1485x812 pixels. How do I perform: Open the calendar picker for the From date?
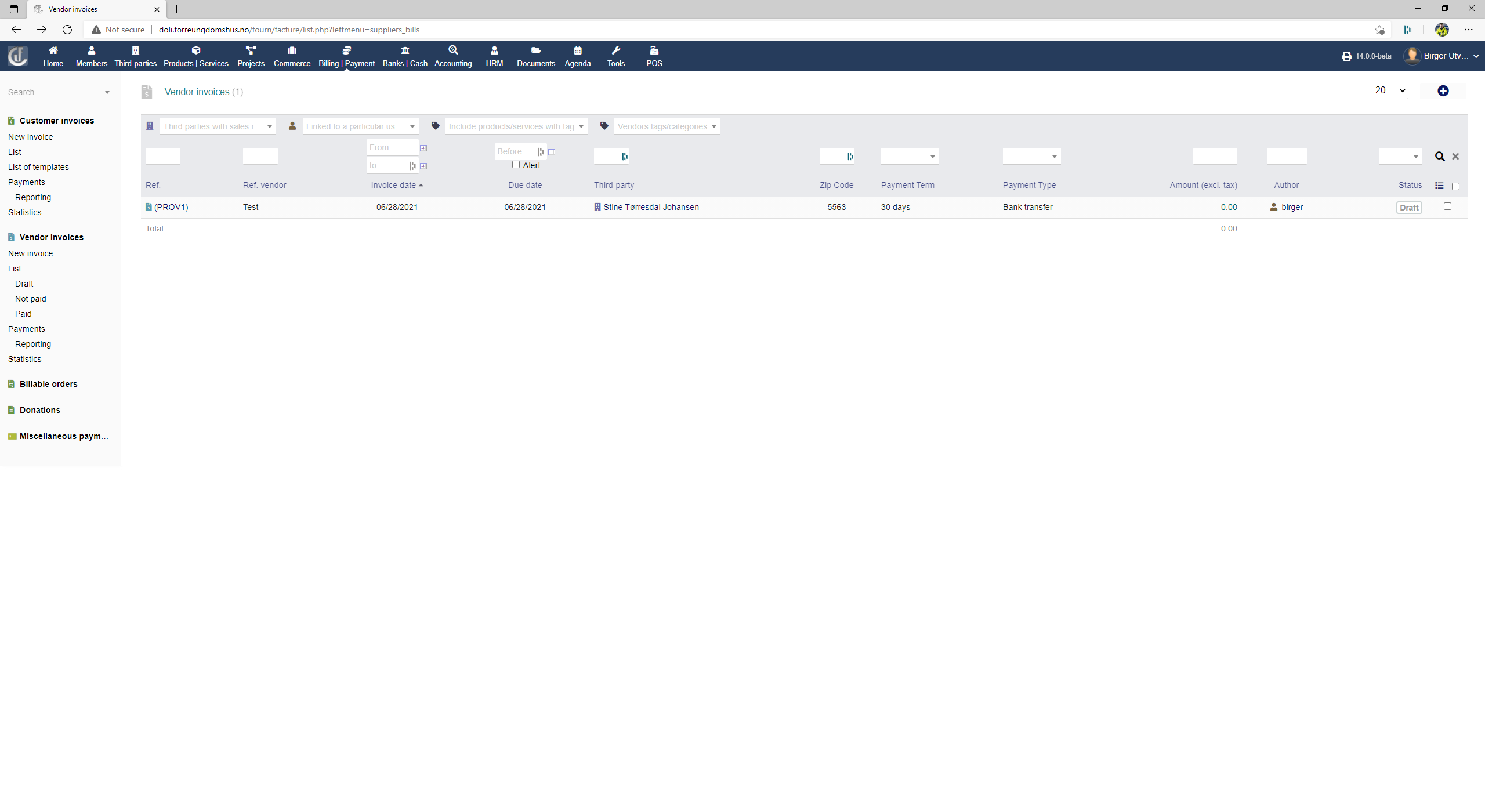pyautogui.click(x=424, y=147)
